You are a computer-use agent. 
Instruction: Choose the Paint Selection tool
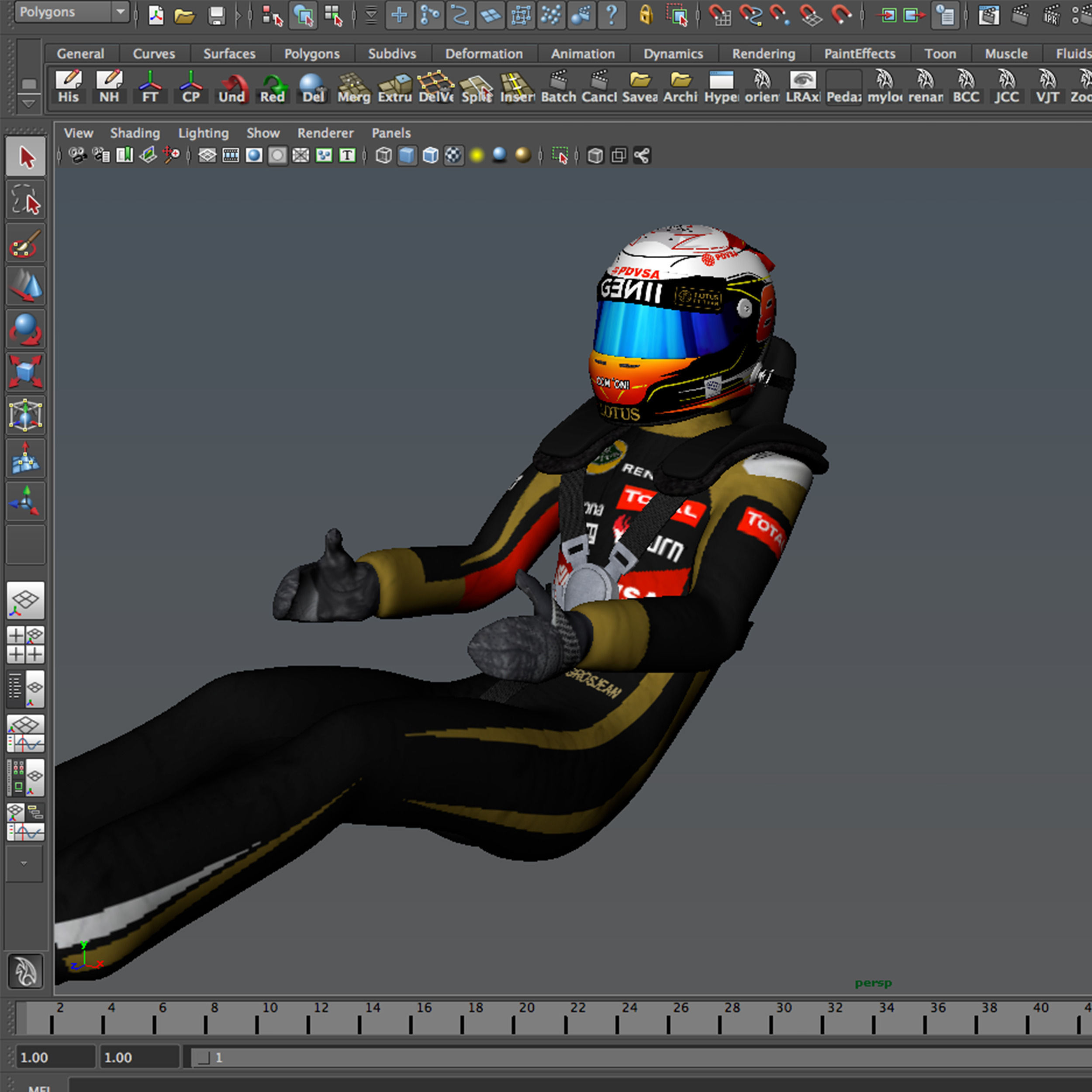26,243
